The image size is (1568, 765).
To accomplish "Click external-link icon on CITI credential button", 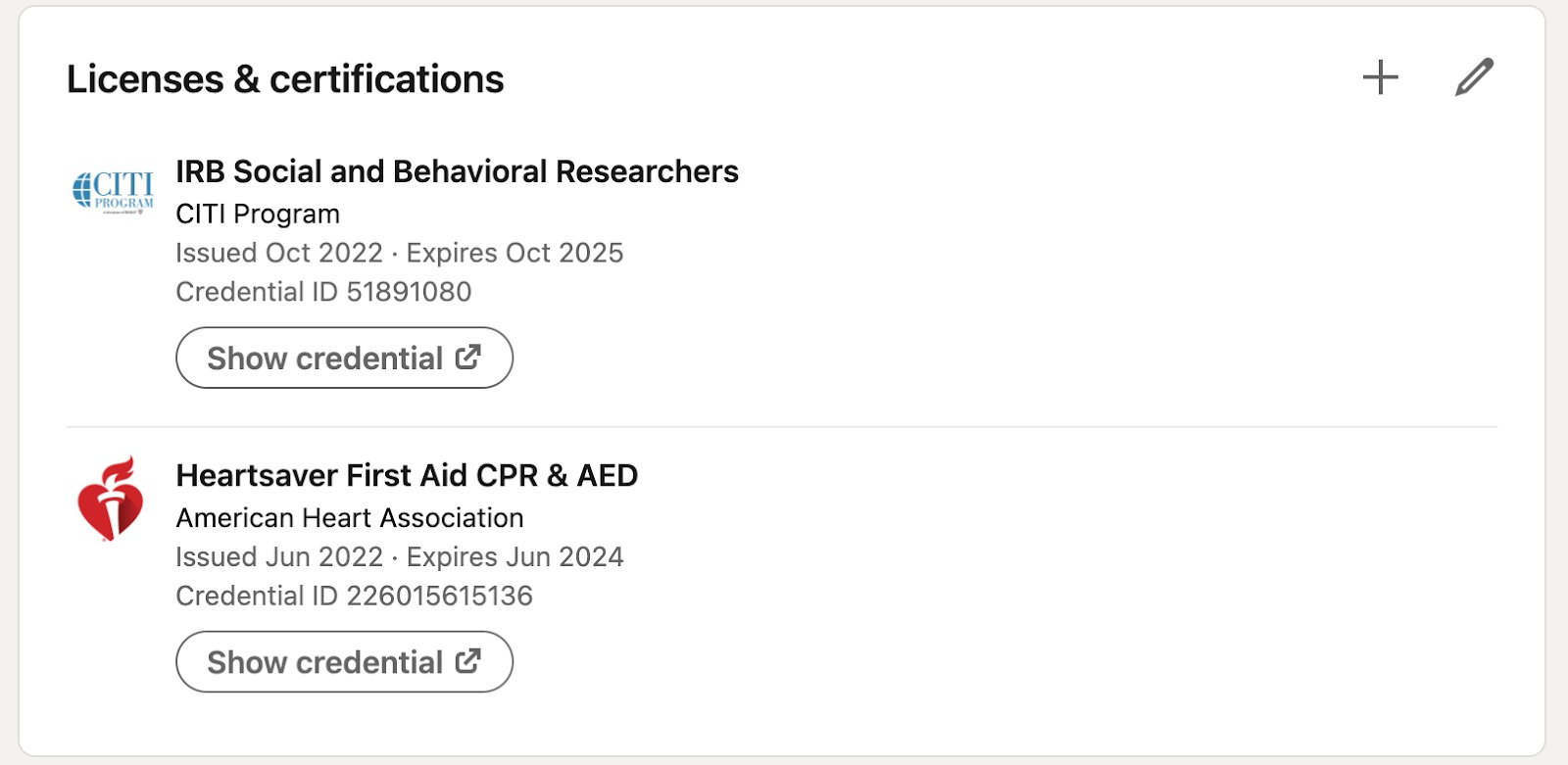I will [x=468, y=358].
